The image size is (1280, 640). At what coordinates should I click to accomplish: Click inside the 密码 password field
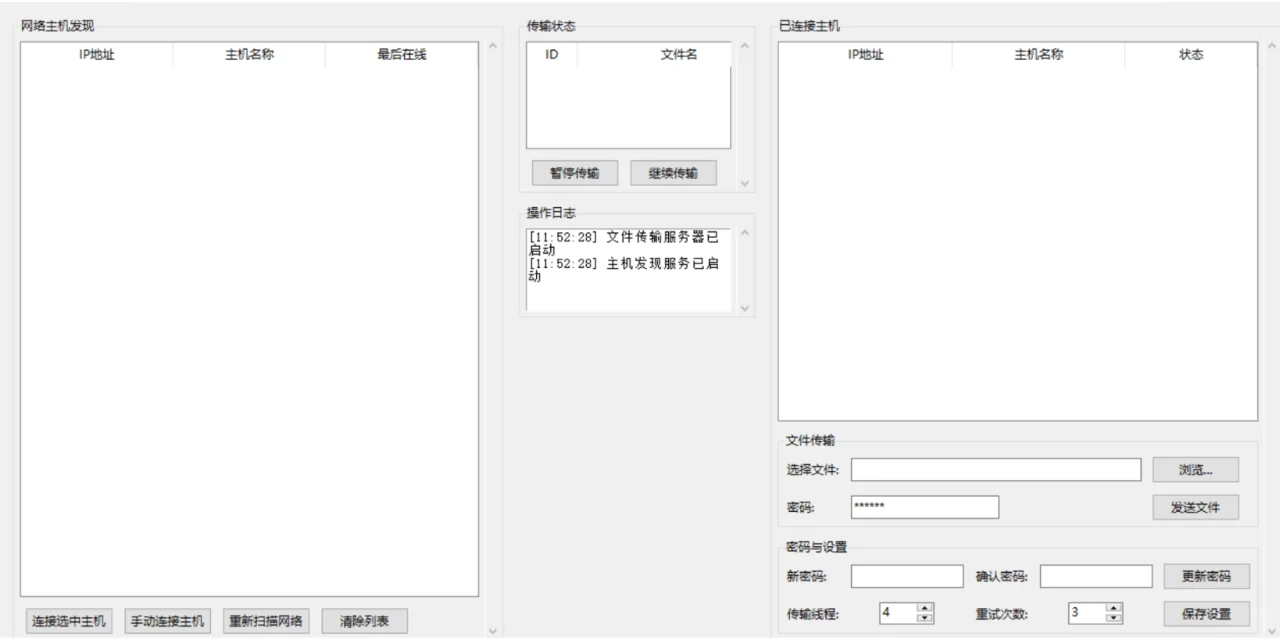click(x=924, y=507)
